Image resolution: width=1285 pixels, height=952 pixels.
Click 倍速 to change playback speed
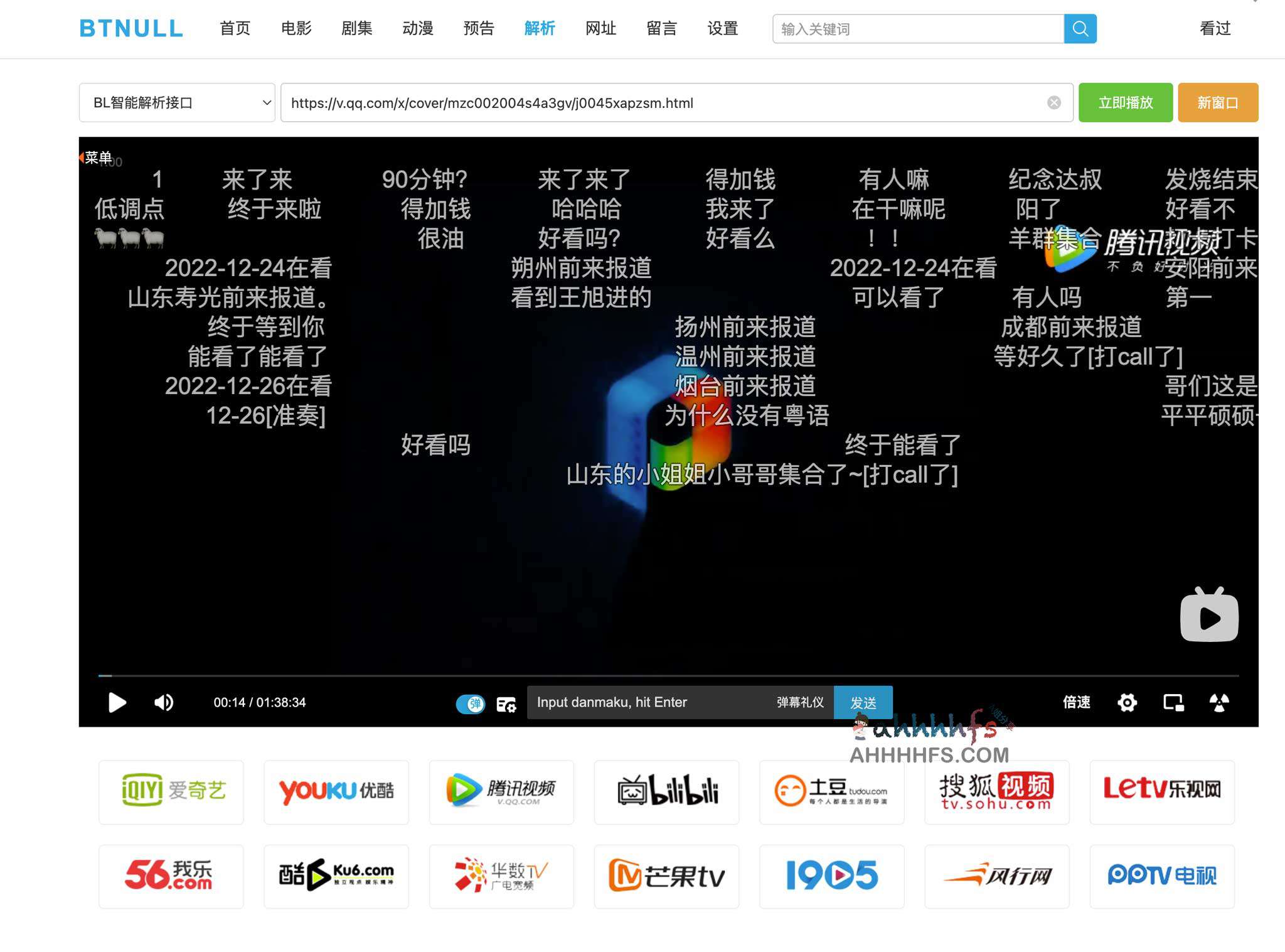[1077, 703]
